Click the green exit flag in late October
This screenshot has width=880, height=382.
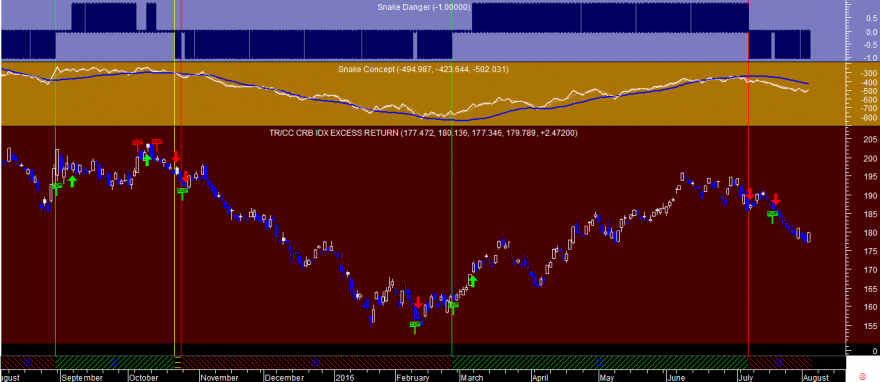point(182,192)
